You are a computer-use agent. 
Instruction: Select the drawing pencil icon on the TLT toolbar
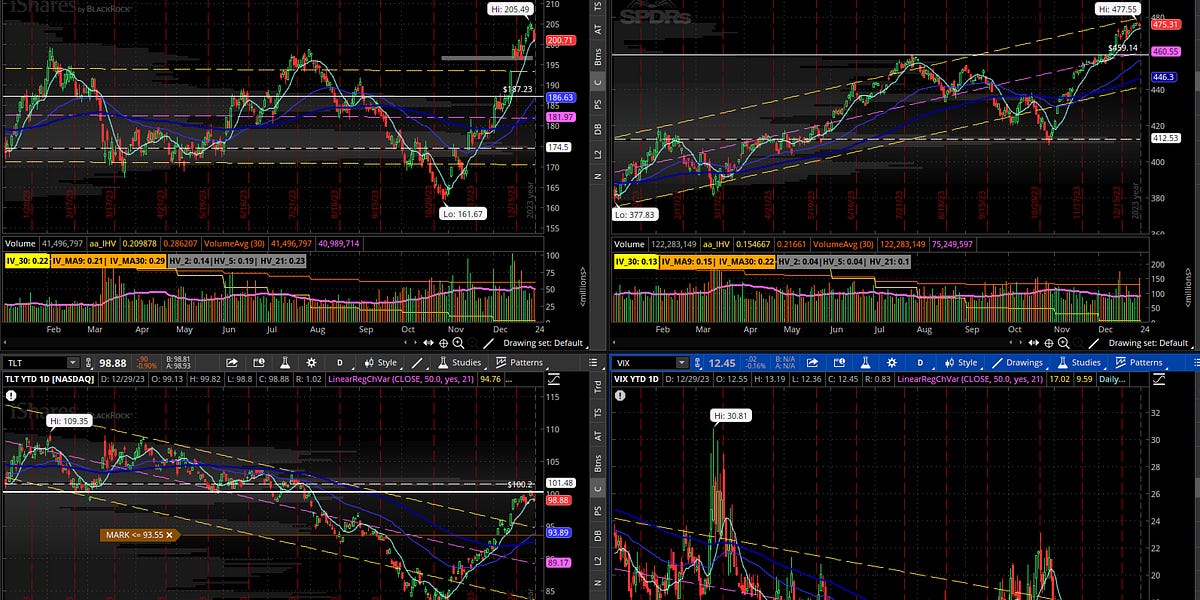coord(415,362)
